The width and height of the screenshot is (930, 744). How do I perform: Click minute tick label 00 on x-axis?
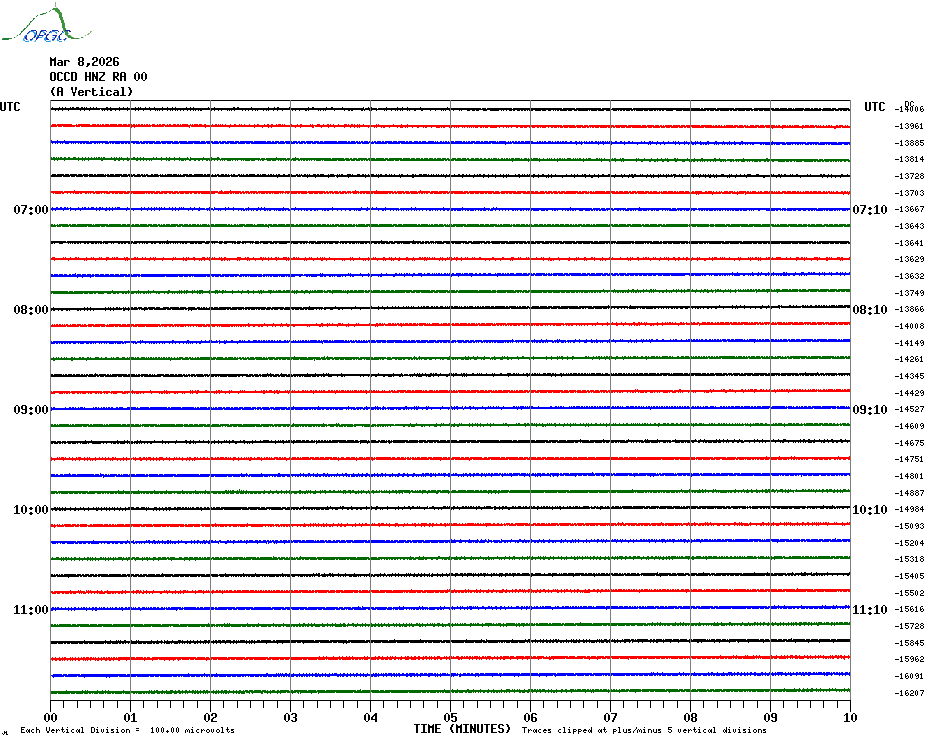click(x=51, y=717)
